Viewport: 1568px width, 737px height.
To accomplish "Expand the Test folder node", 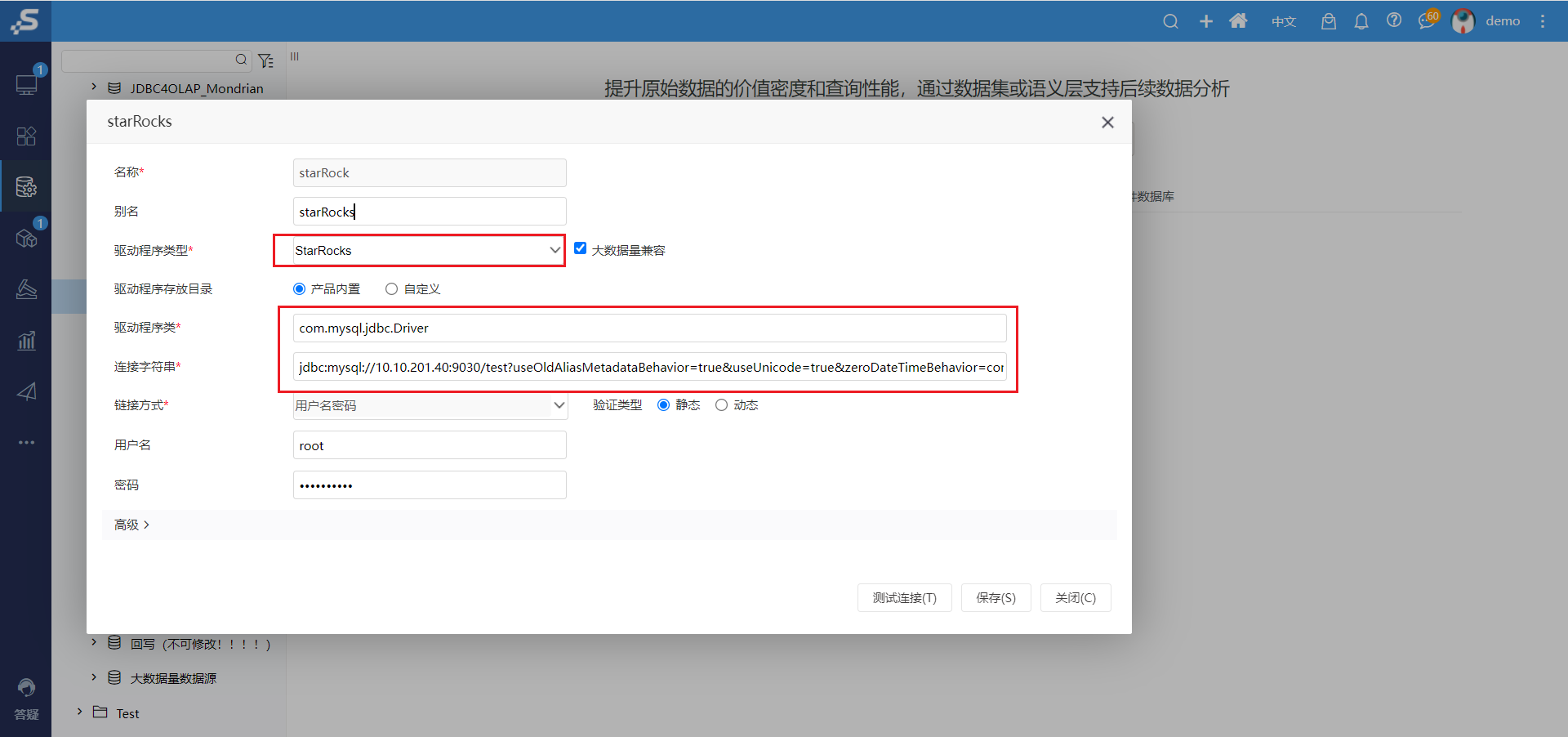I will point(79,712).
